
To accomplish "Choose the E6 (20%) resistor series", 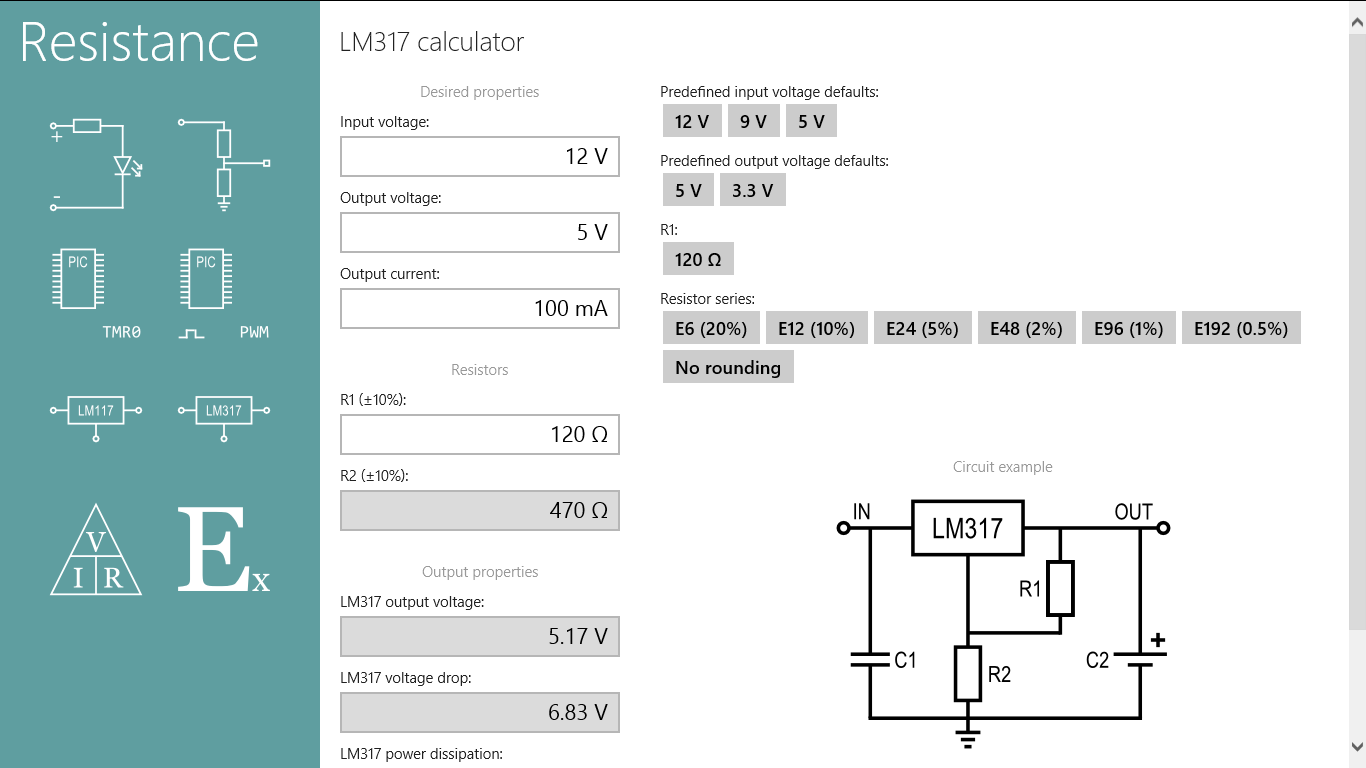I will 711,328.
